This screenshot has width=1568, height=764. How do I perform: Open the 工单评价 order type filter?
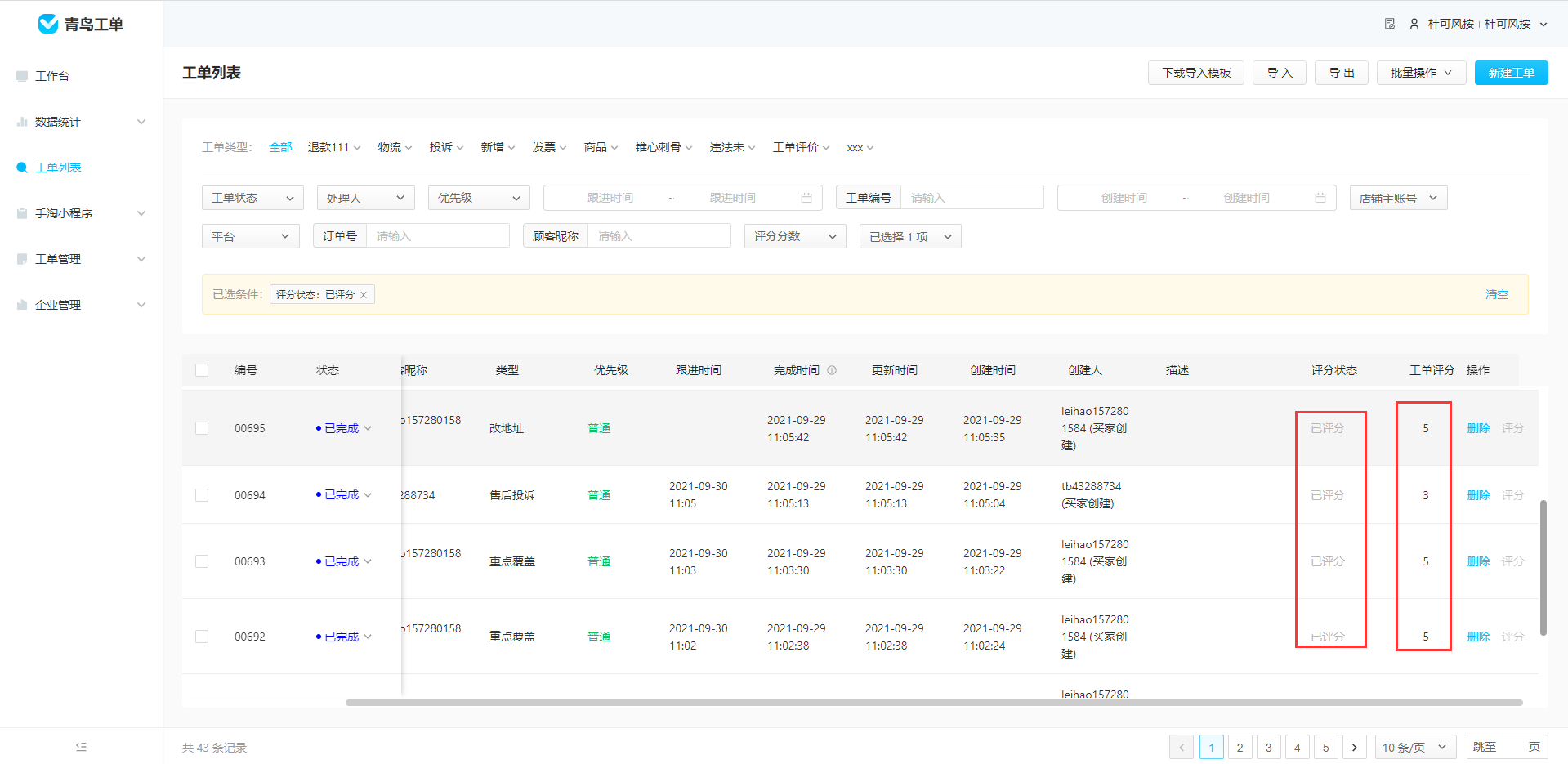click(x=802, y=147)
